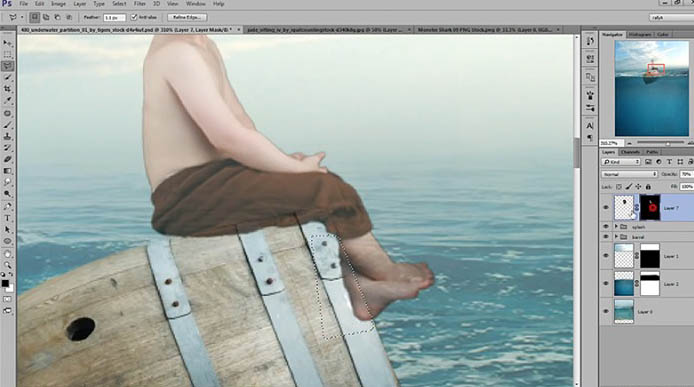Image resolution: width=694 pixels, height=387 pixels.
Task: Choose New selection mode
Action: point(35,17)
